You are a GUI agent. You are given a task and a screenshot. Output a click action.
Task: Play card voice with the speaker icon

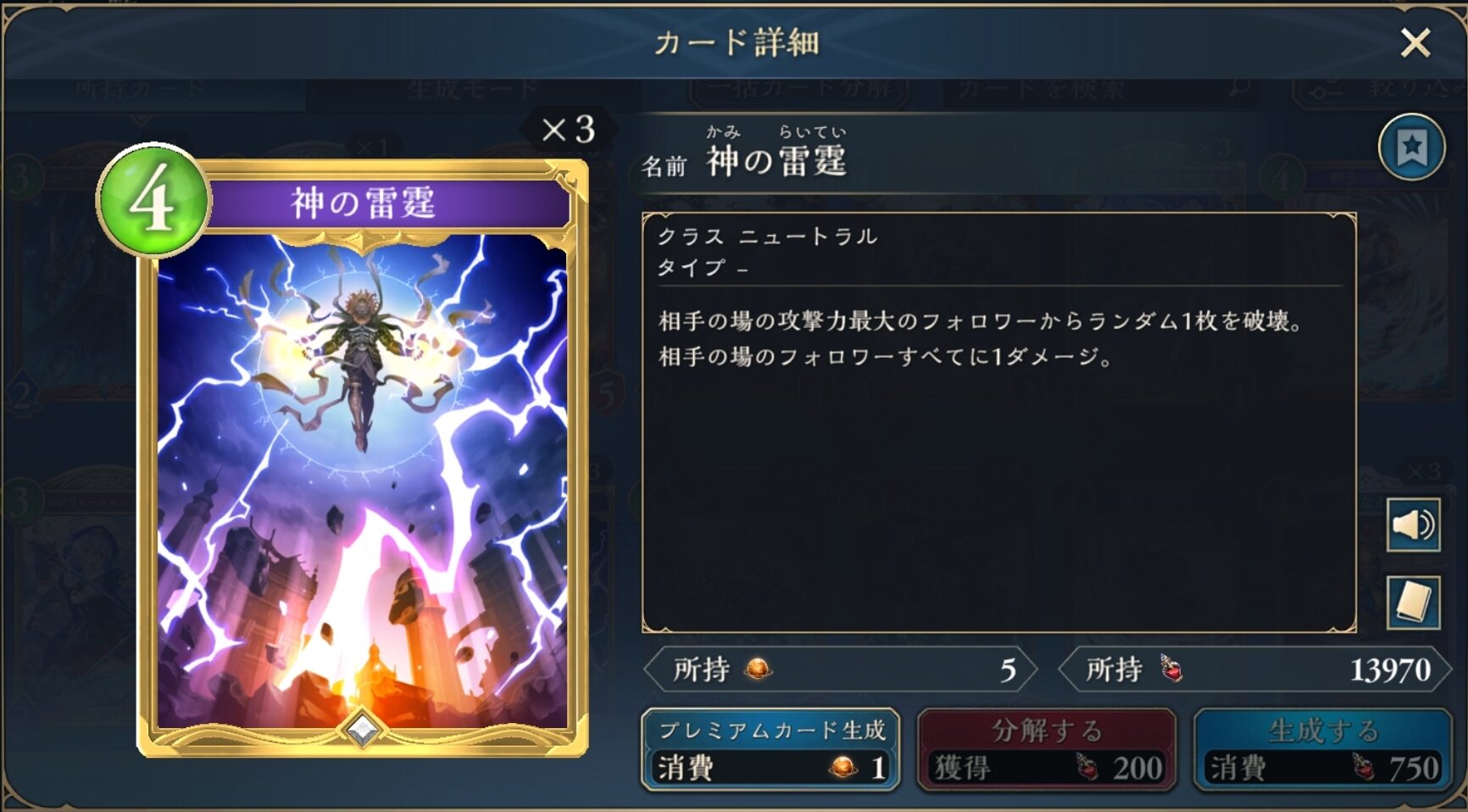(1413, 526)
